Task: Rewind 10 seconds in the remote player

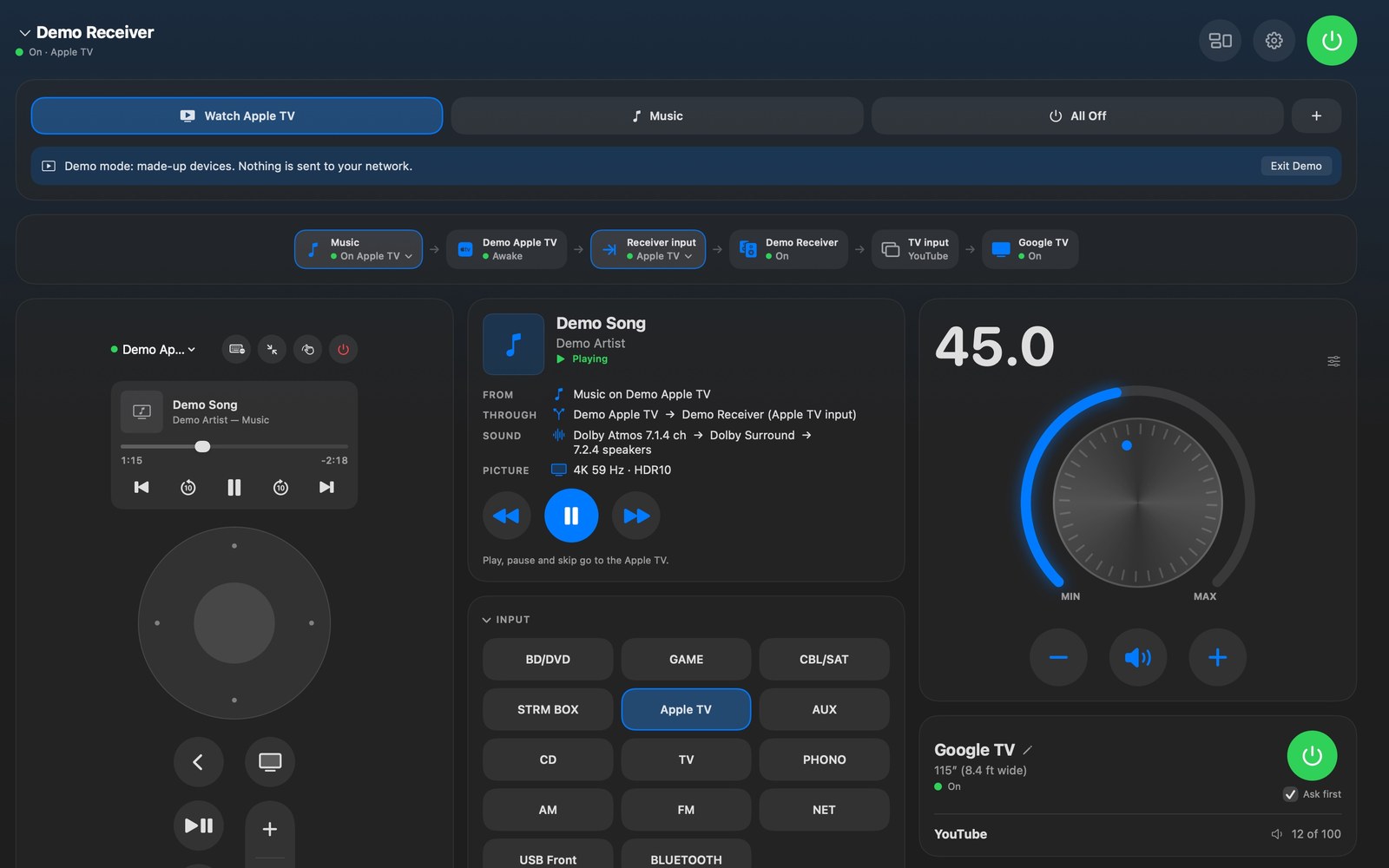Action: coord(188,487)
